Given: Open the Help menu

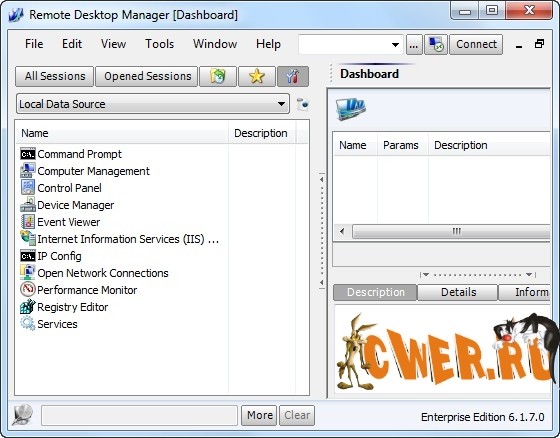Looking at the screenshot, I should (x=268, y=44).
